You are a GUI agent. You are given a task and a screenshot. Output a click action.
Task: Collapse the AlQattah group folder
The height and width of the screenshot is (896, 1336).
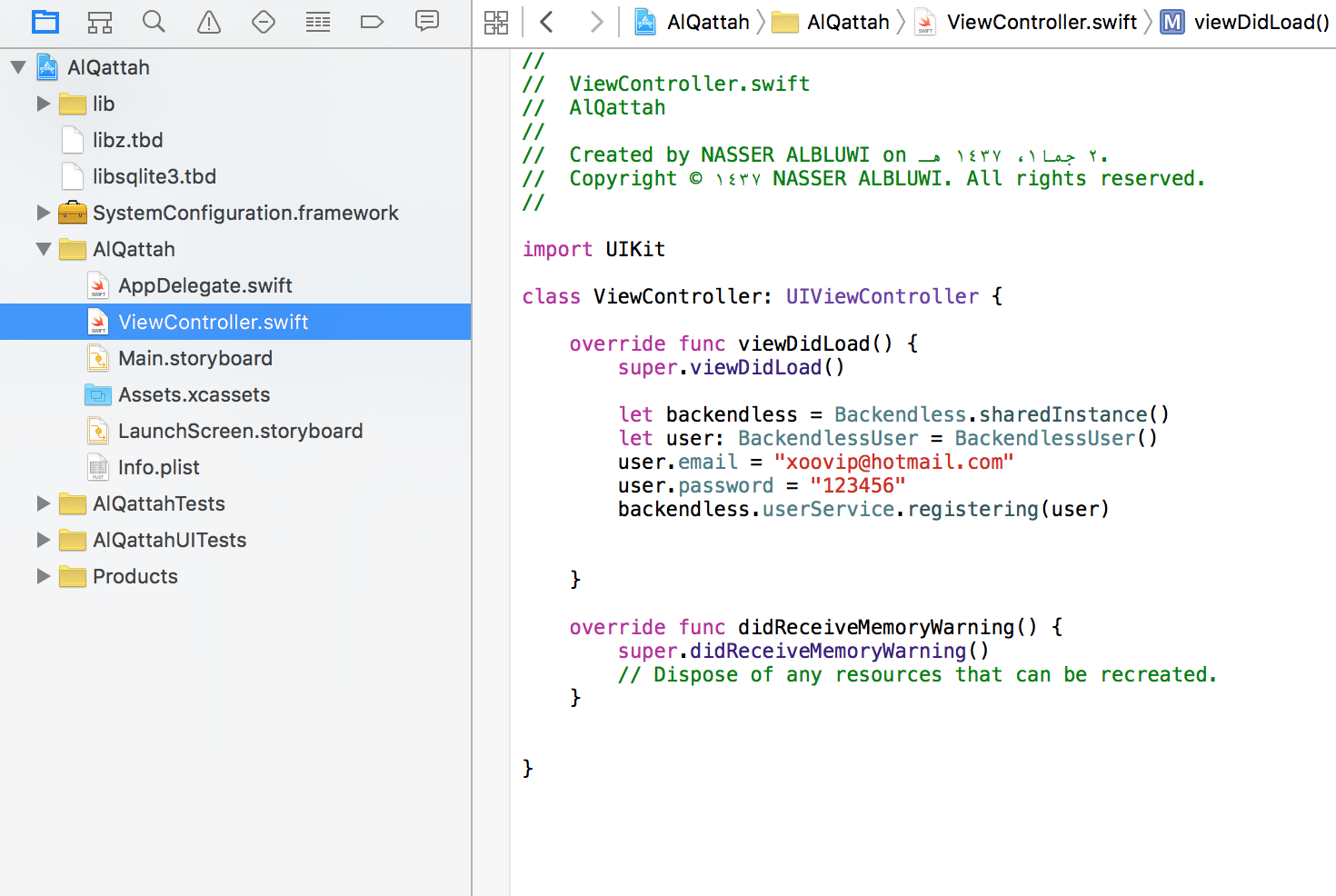(43, 249)
